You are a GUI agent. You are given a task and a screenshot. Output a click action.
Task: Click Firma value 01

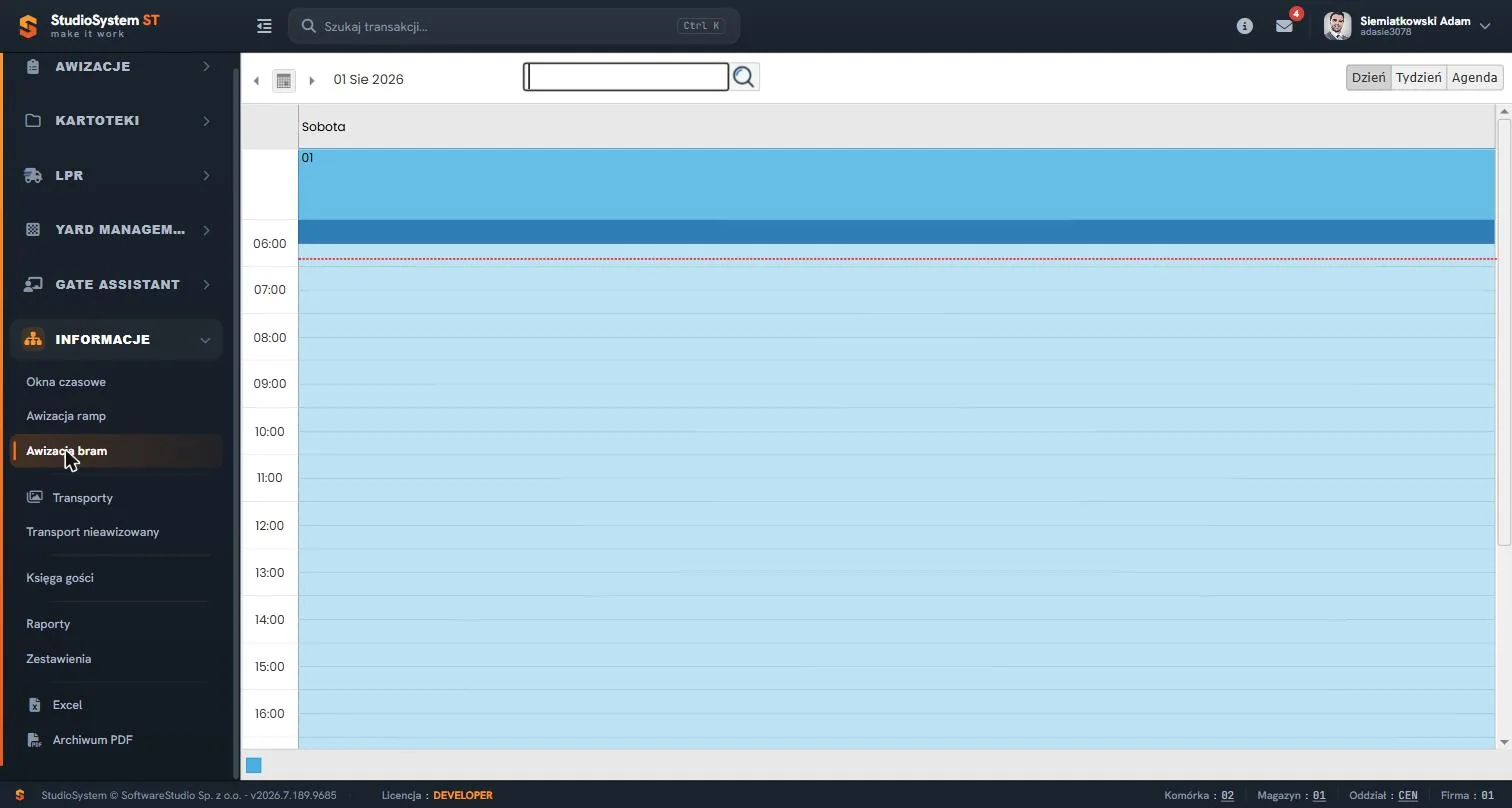(1488, 796)
